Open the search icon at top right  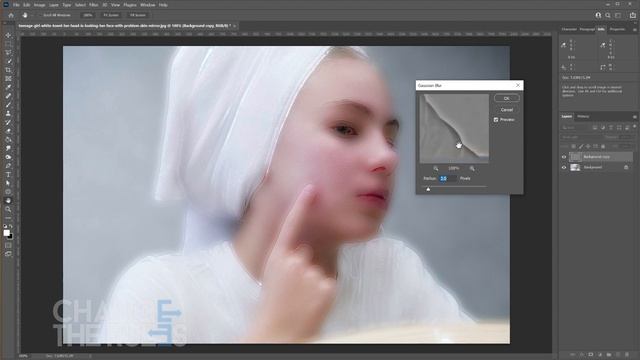(x=608, y=15)
